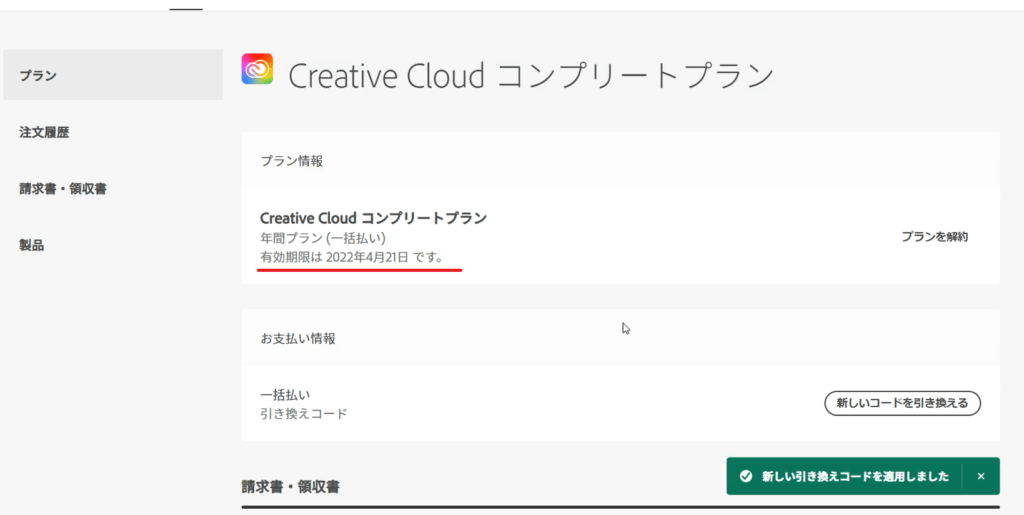Click the プラン情報 section header
This screenshot has height=515, width=1024.
click(x=291, y=161)
